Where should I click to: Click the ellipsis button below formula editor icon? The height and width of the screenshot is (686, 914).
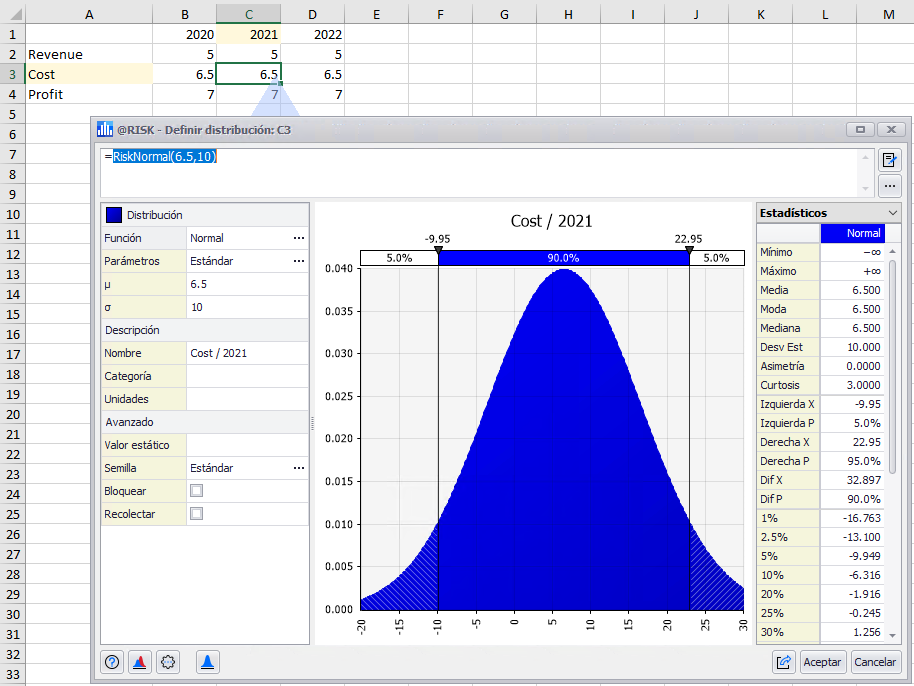(889, 186)
